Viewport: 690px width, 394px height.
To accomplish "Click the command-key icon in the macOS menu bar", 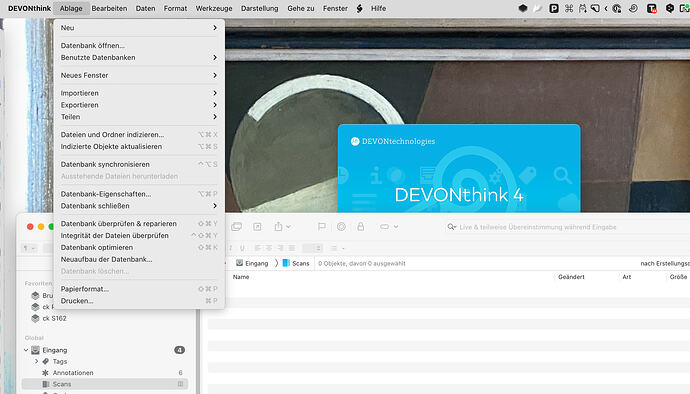I will (569, 8).
